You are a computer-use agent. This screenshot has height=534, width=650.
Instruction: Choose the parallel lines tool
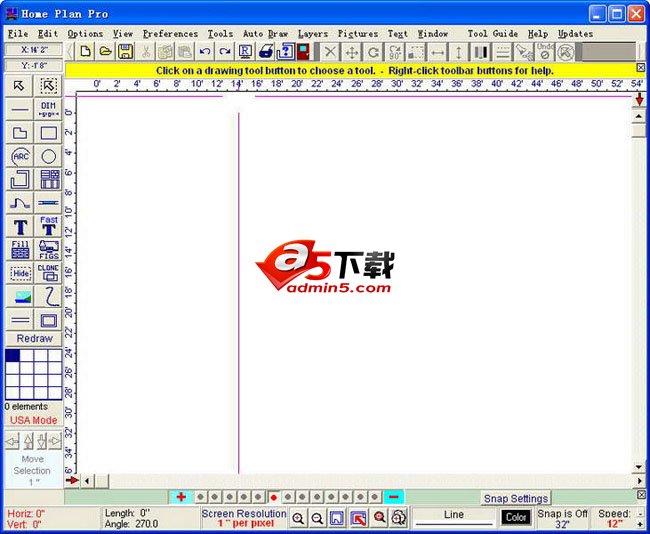pyautogui.click(x=19, y=320)
